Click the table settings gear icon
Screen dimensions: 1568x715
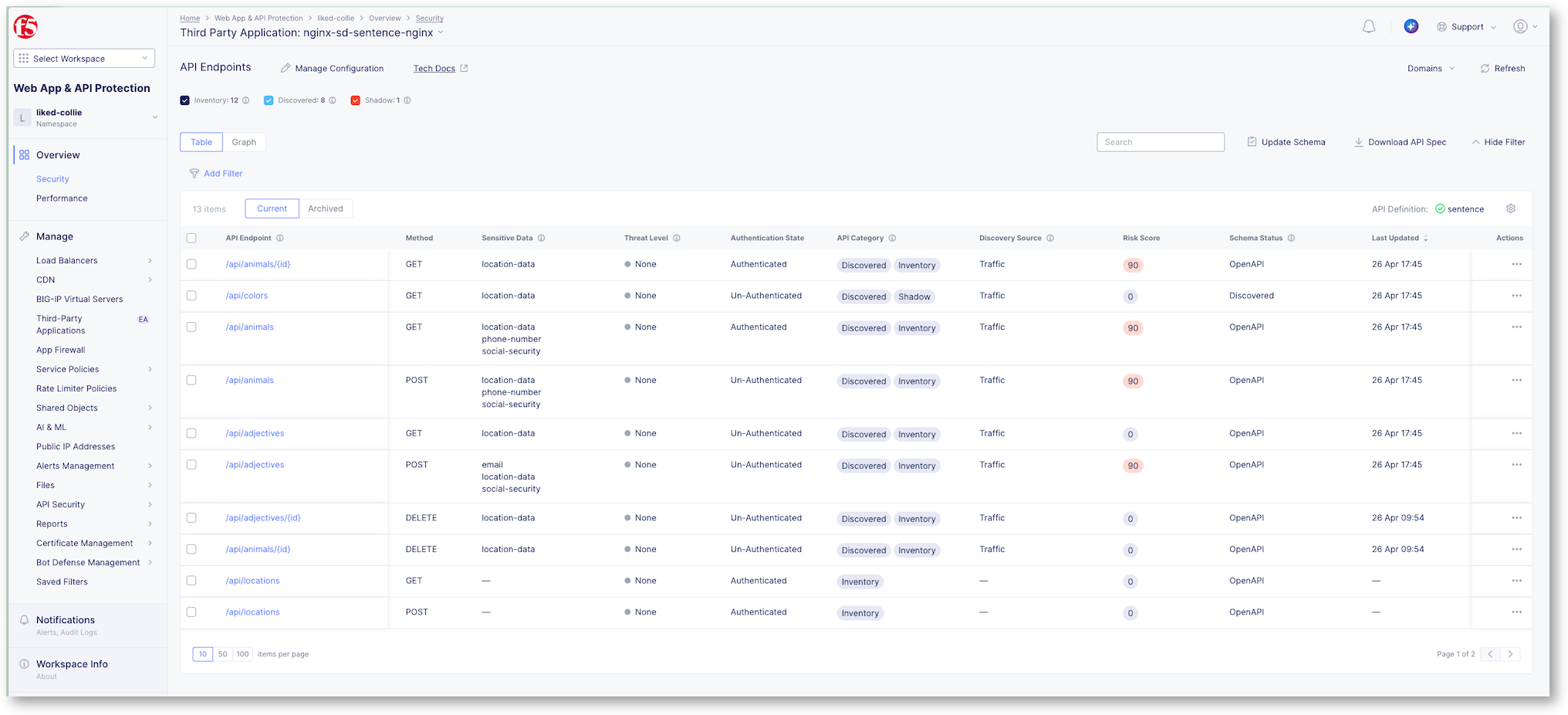(x=1511, y=208)
